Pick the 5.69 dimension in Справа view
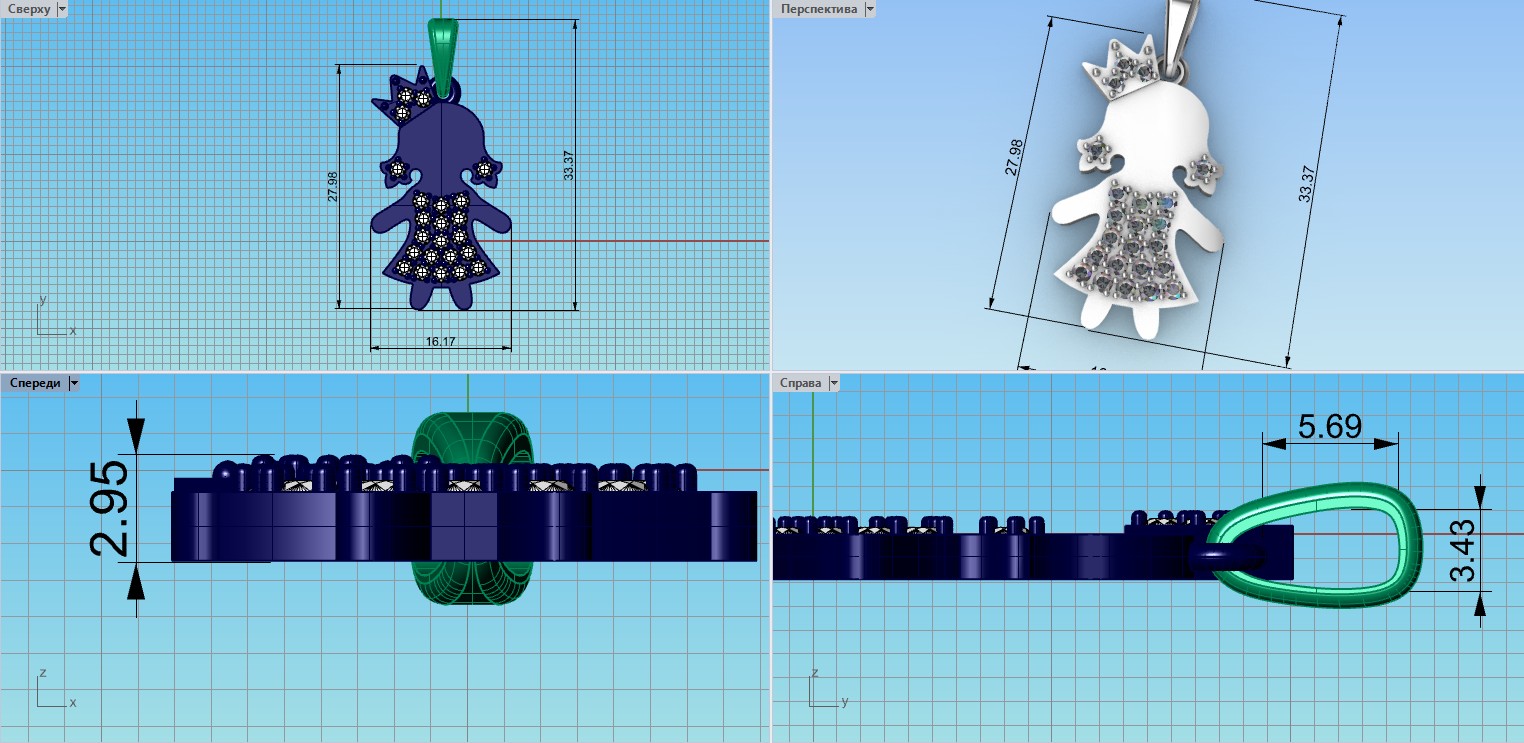The width and height of the screenshot is (1524, 743). pyautogui.click(x=1329, y=427)
